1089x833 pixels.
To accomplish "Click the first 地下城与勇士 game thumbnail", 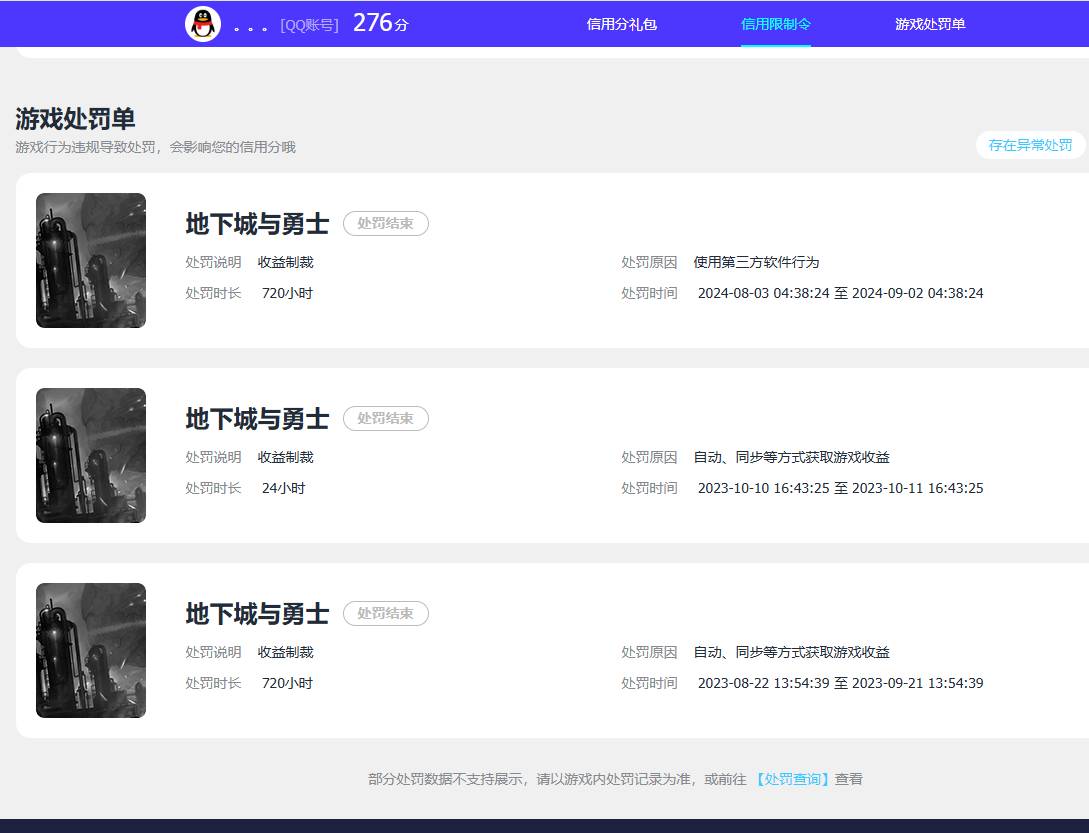I will 90,260.
